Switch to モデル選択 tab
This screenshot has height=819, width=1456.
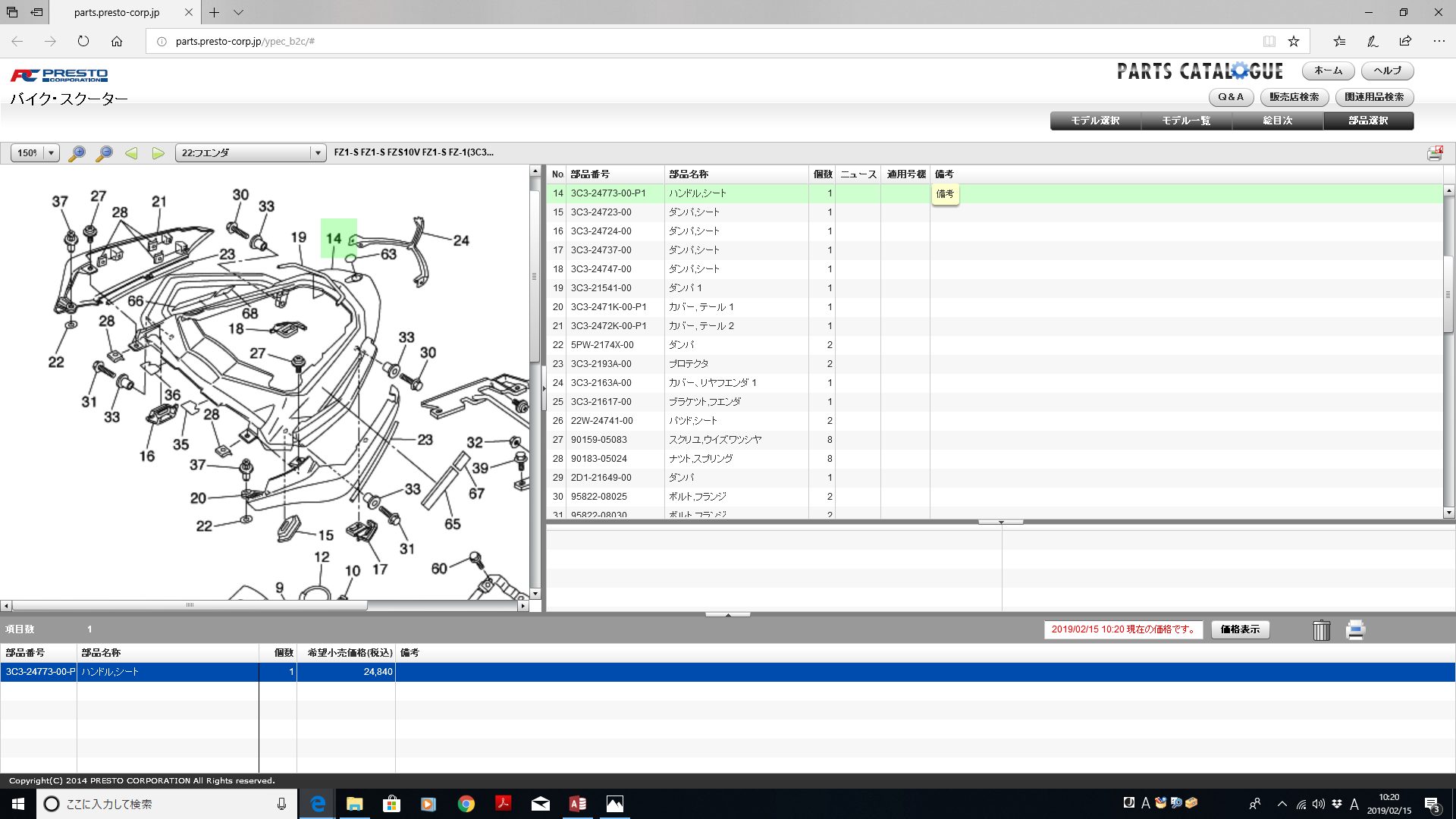coord(1095,121)
